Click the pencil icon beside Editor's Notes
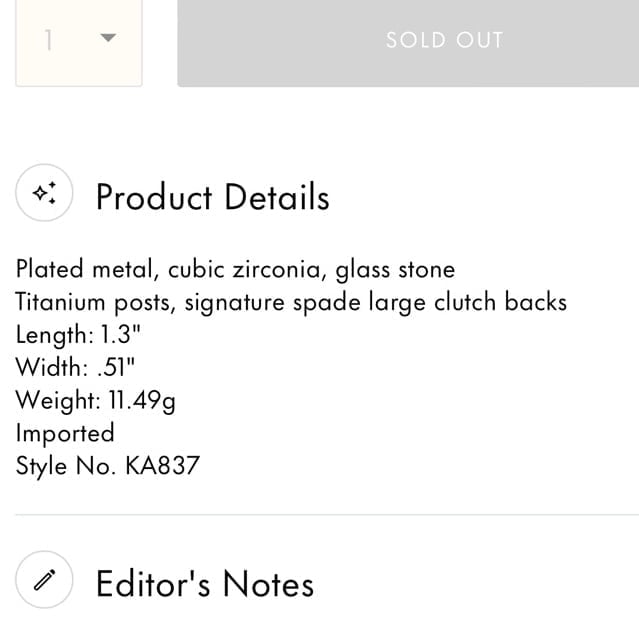This screenshot has width=639, height=639. [x=44, y=580]
